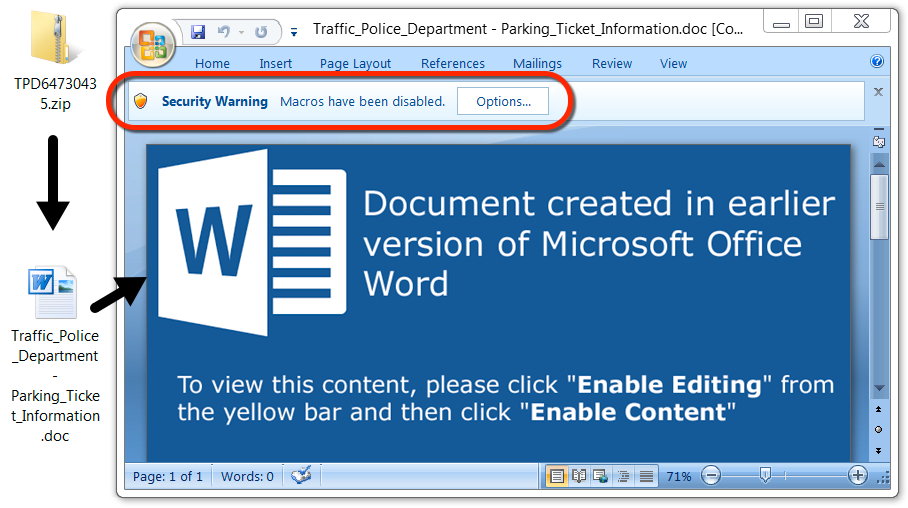908x508 pixels.
Task: Click "Macros have been disabled." text
Action: tap(363, 101)
